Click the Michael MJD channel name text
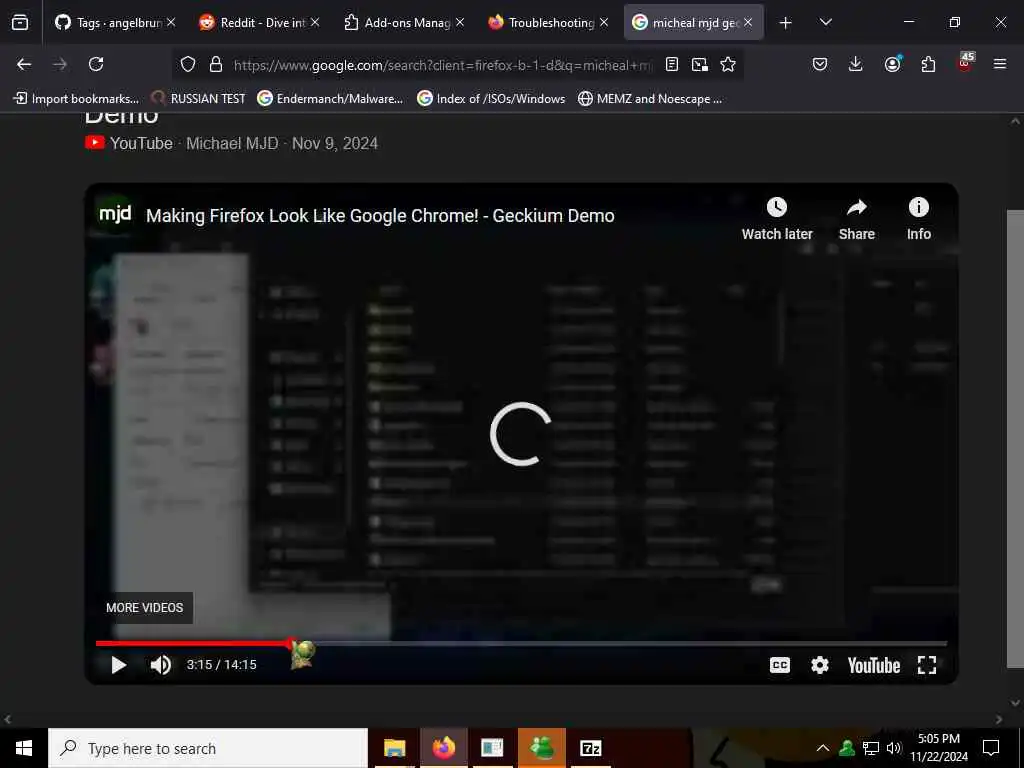 232,144
